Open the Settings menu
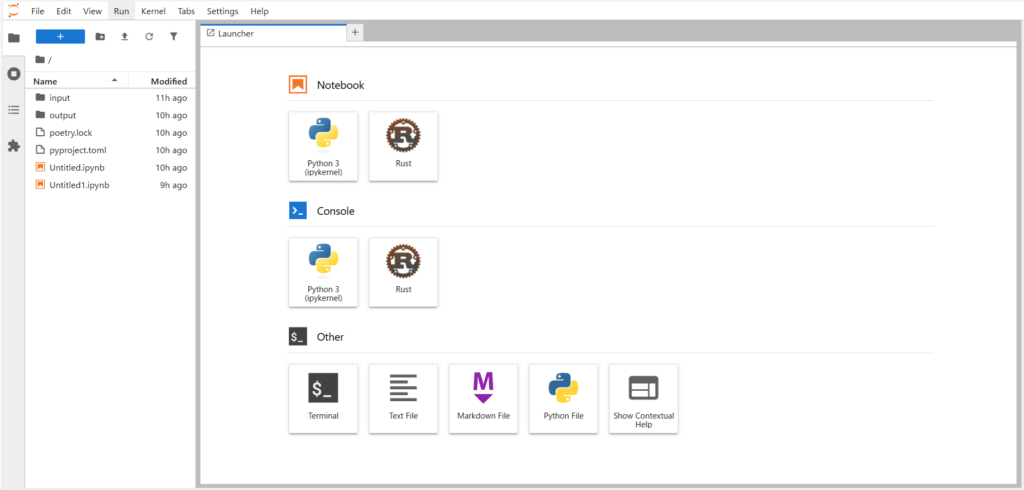Viewport: 1024px width, 490px height. click(223, 11)
